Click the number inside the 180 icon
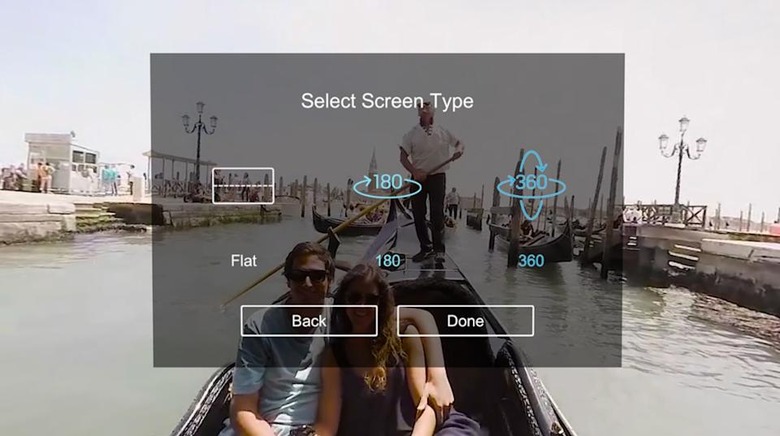Viewport: 780px width, 436px height. click(x=387, y=182)
